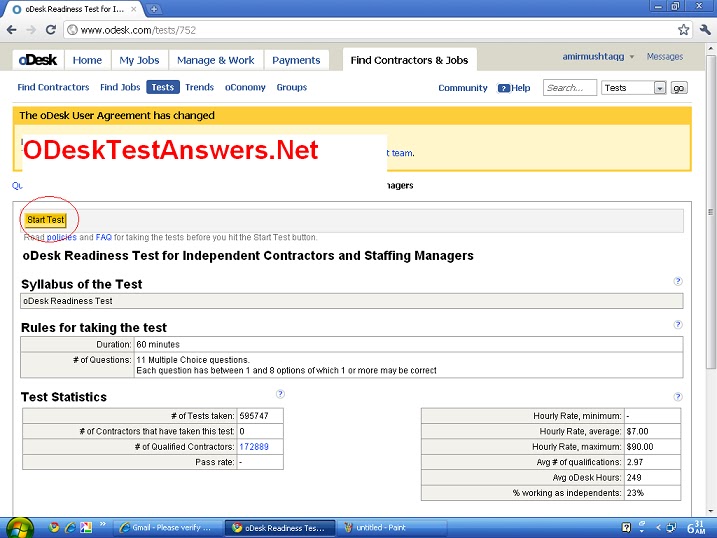The height and width of the screenshot is (538, 717).
Task: Click the third quick launch icon
Action: tap(86, 527)
